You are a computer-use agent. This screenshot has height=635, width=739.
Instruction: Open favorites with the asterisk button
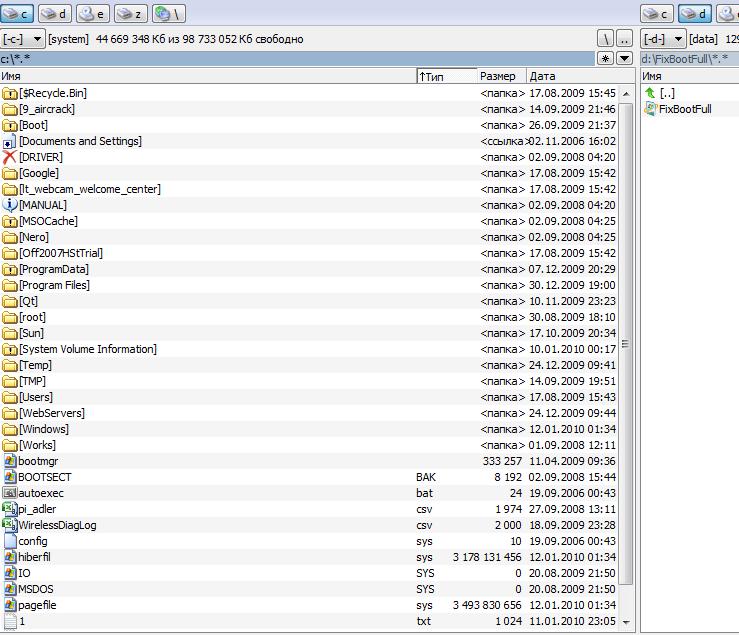605,59
